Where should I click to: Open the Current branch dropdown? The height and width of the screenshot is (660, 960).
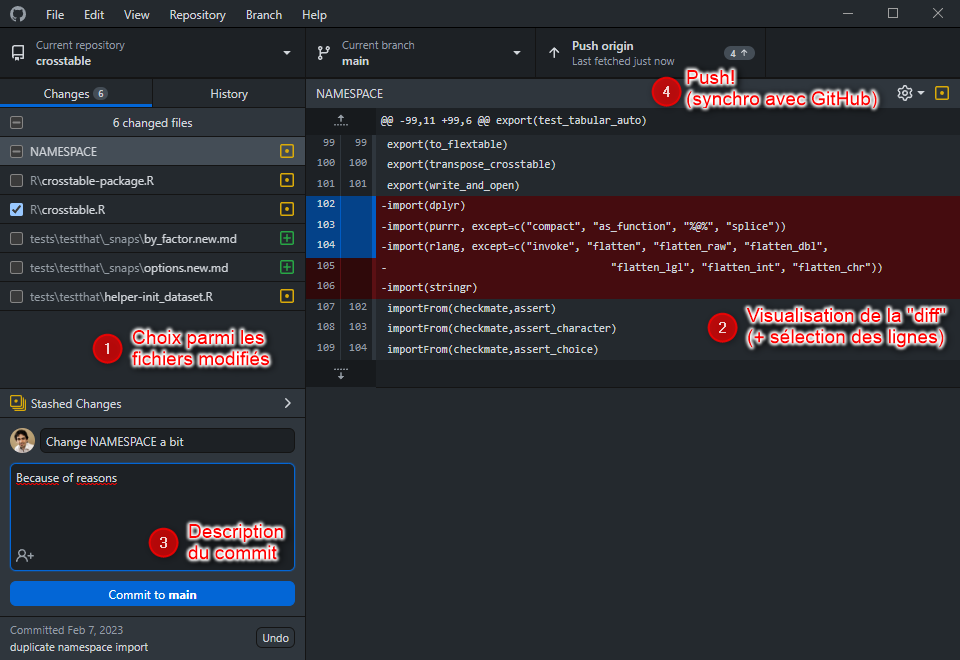tap(420, 53)
